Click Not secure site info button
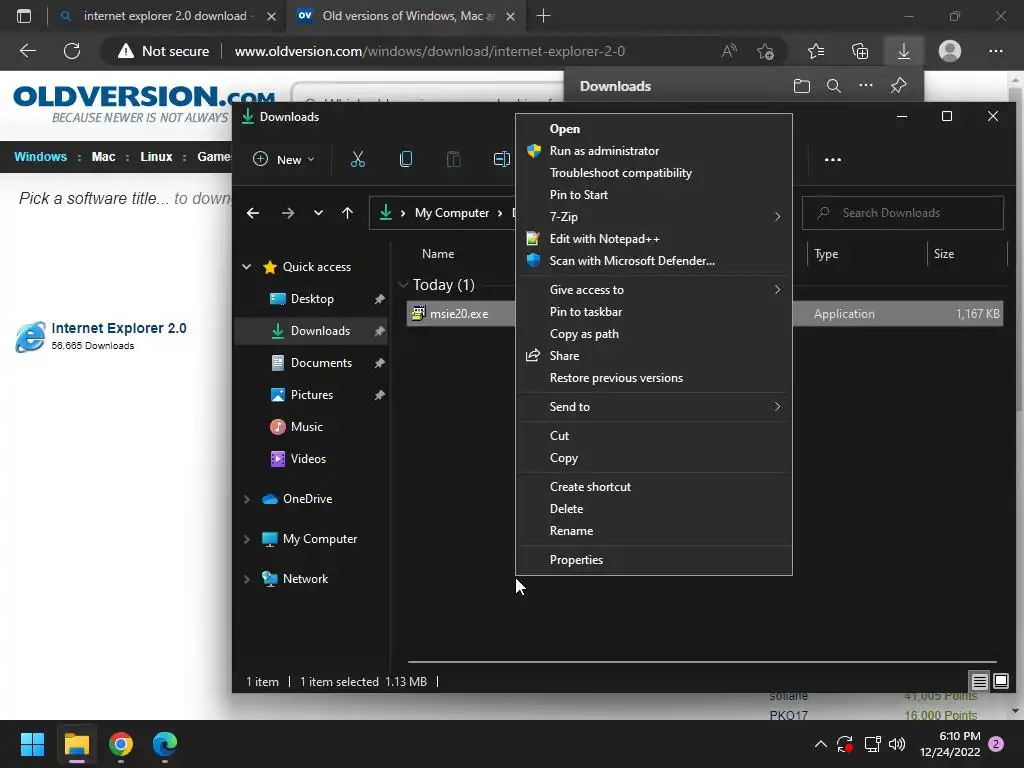Screen dimensions: 1024x768 (164, 51)
